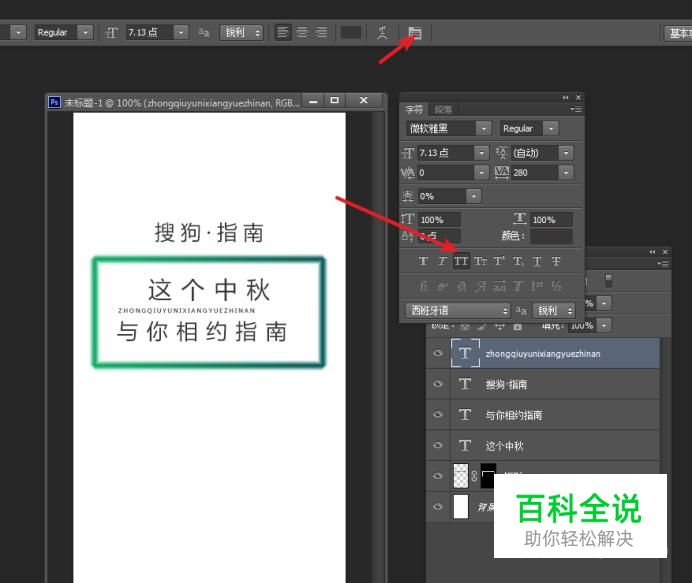The width and height of the screenshot is (692, 583).
Task: Click the 与你相约指南 text on canvas
Action: tap(202, 331)
